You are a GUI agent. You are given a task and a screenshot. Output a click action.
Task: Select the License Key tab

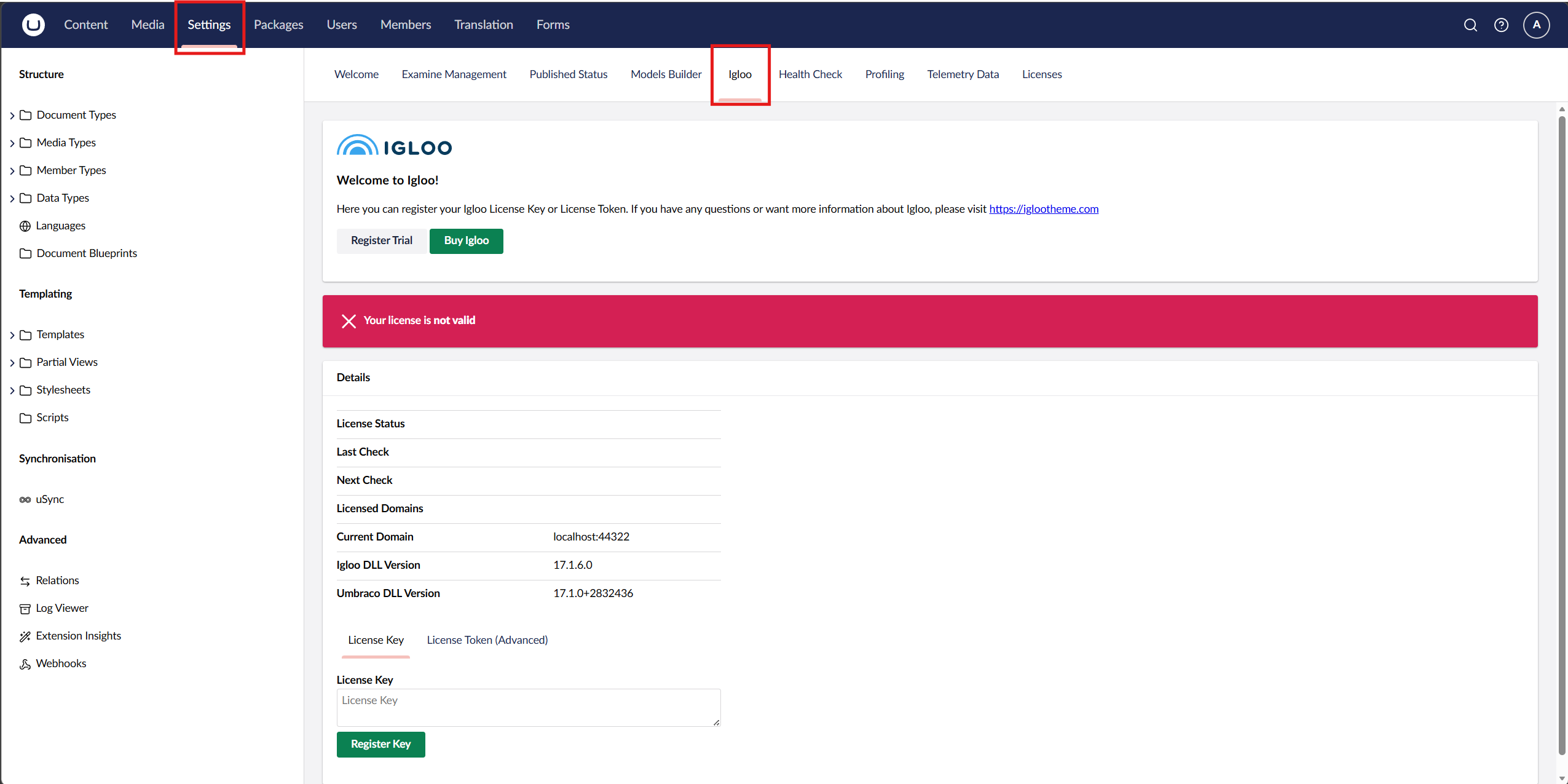[376, 640]
